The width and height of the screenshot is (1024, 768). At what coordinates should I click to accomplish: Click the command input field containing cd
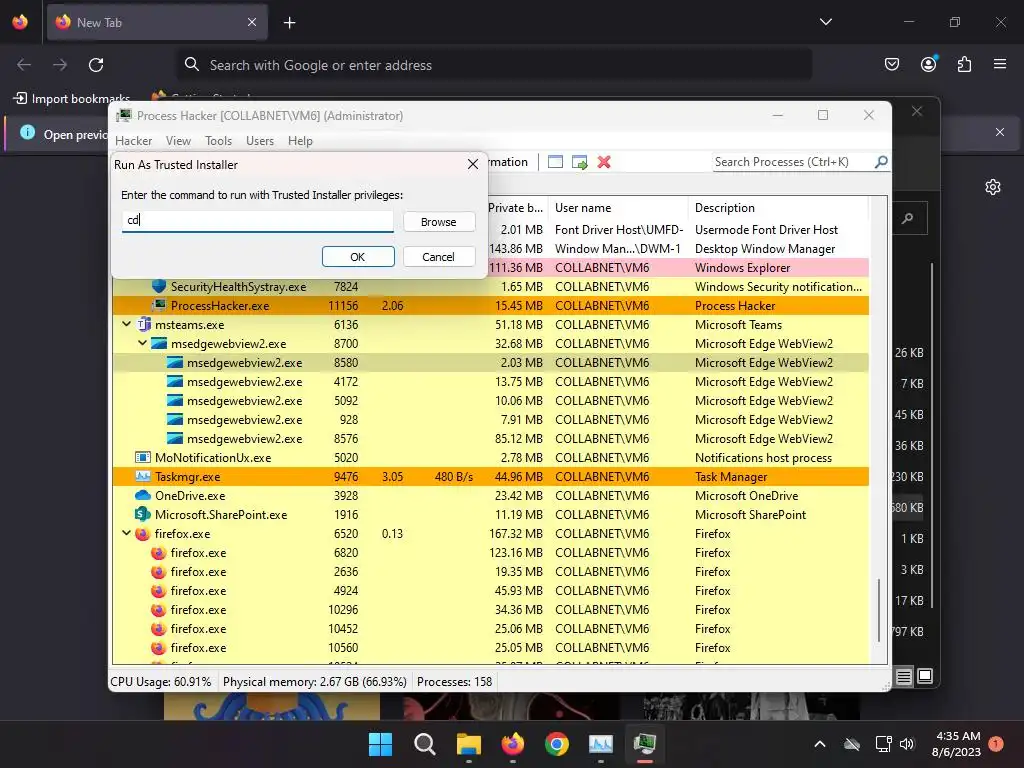[258, 221]
